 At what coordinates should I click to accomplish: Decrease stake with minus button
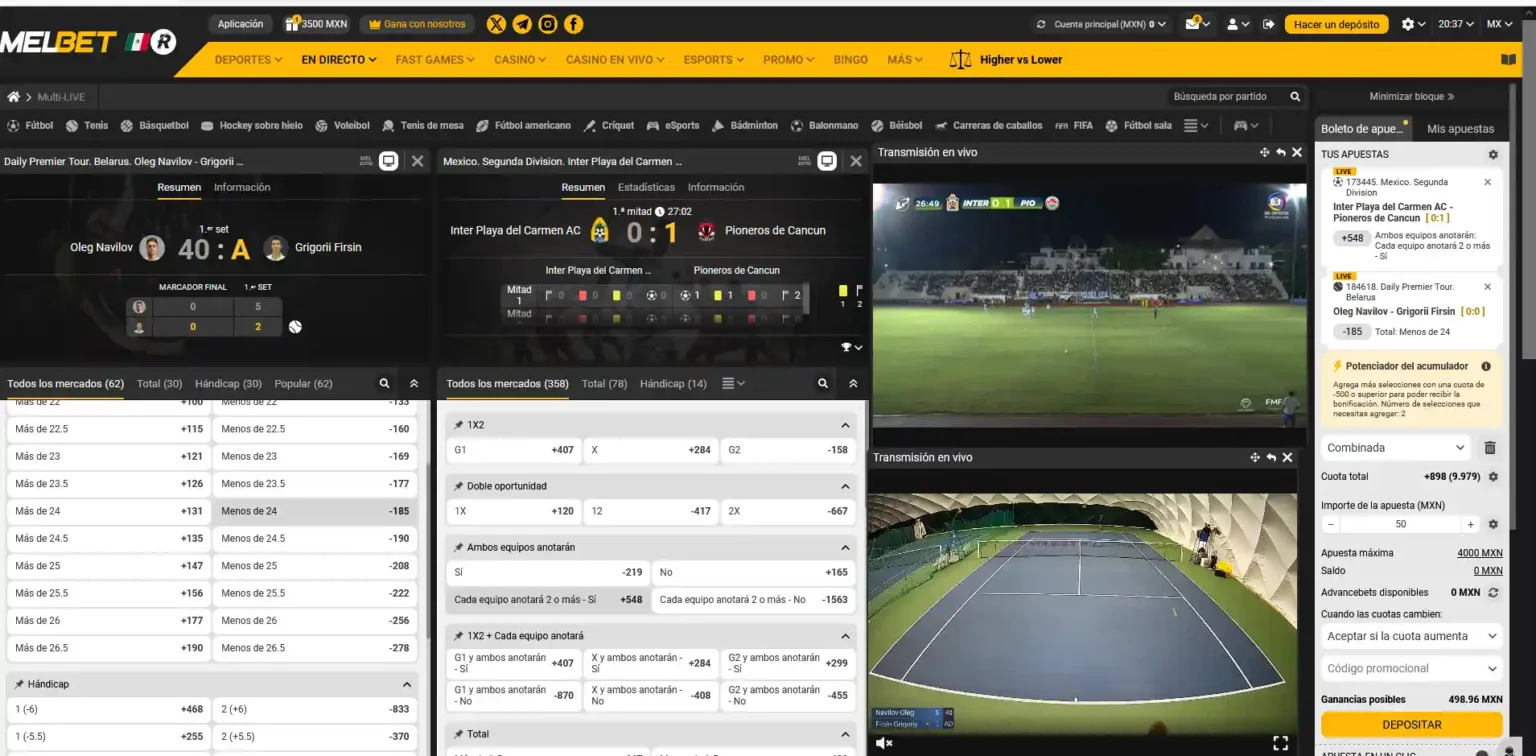tap(1331, 524)
